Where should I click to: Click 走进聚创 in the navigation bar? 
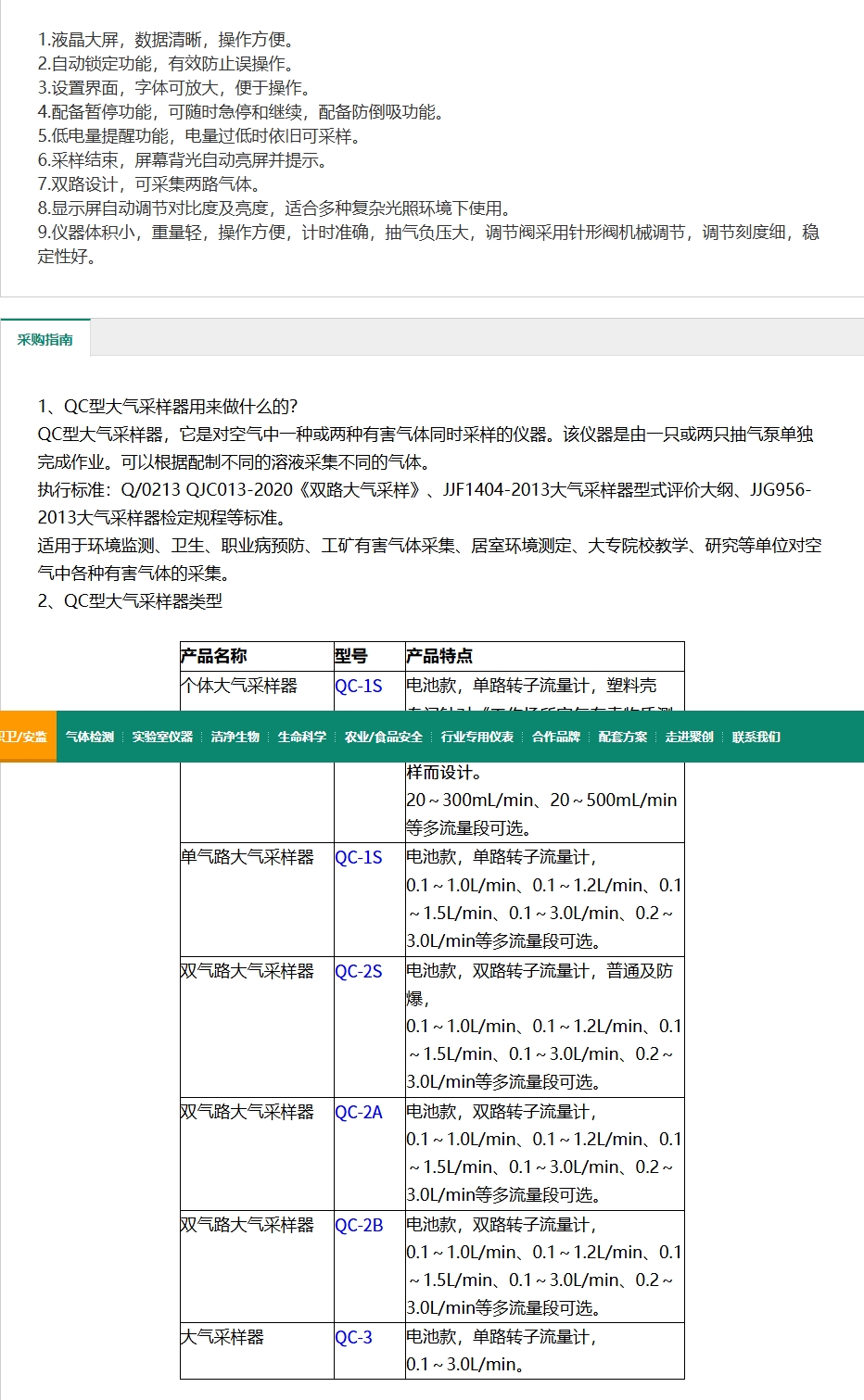tap(690, 737)
